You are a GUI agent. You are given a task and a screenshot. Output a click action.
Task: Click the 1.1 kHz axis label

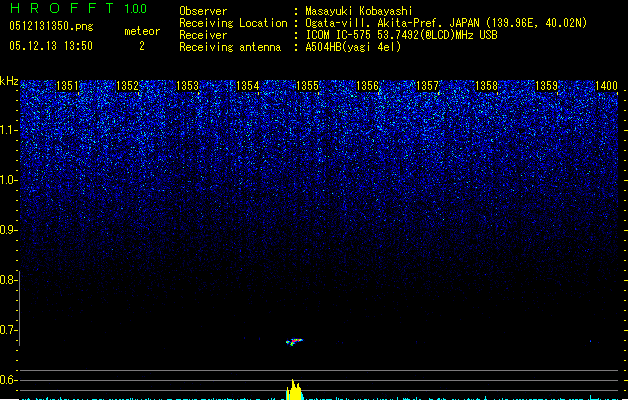pos(8,130)
